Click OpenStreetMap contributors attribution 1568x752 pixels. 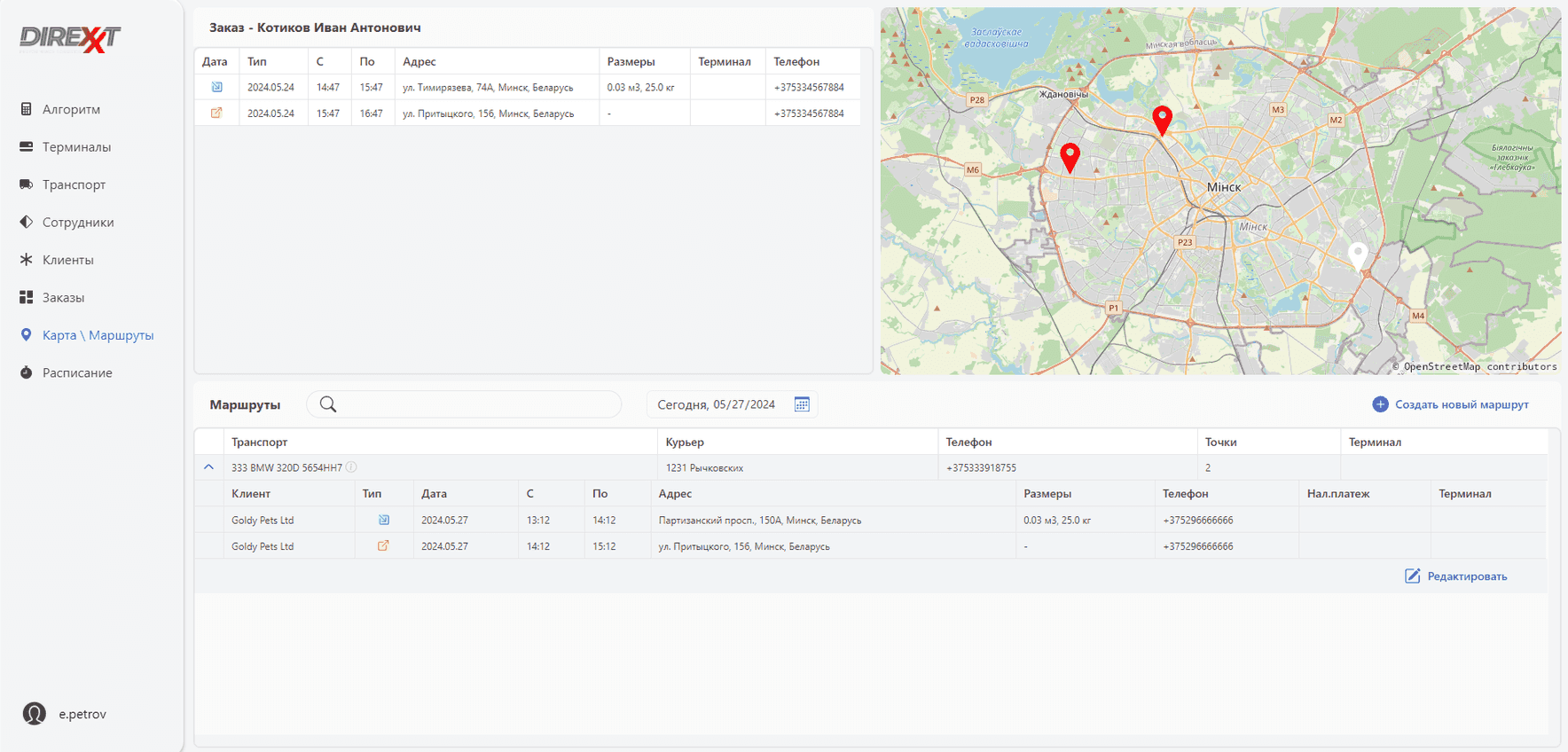pyautogui.click(x=1475, y=366)
